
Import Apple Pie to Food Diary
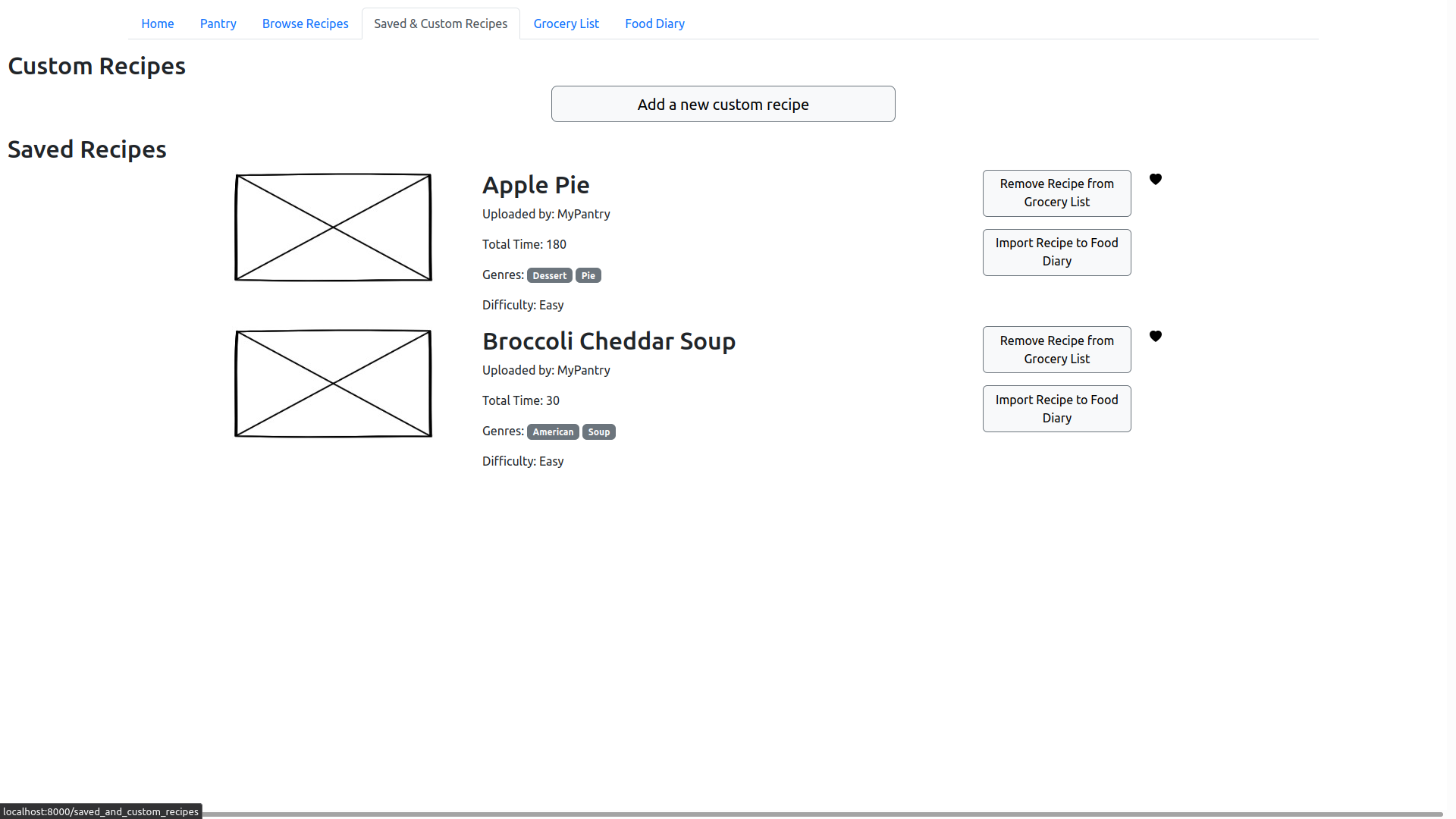1056,253
